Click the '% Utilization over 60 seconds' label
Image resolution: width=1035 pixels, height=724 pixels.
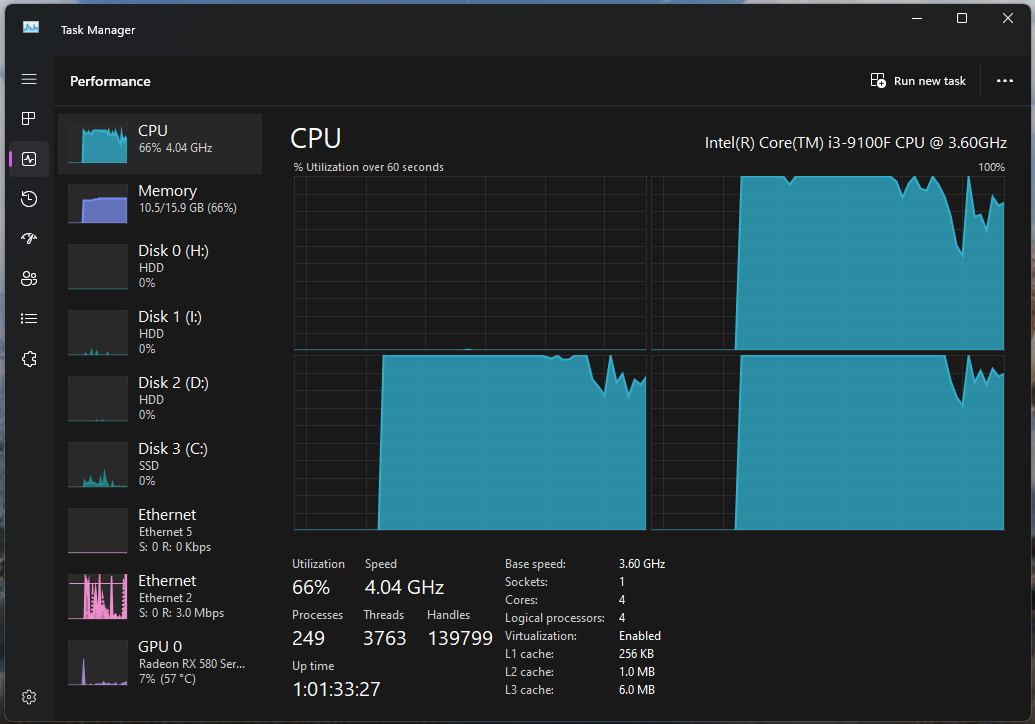tap(368, 167)
